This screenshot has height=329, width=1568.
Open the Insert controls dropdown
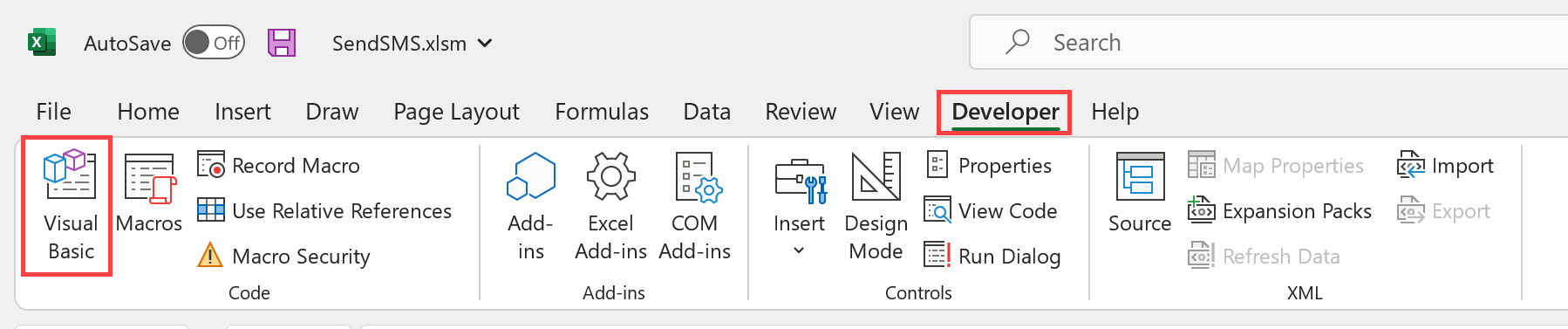[799, 206]
